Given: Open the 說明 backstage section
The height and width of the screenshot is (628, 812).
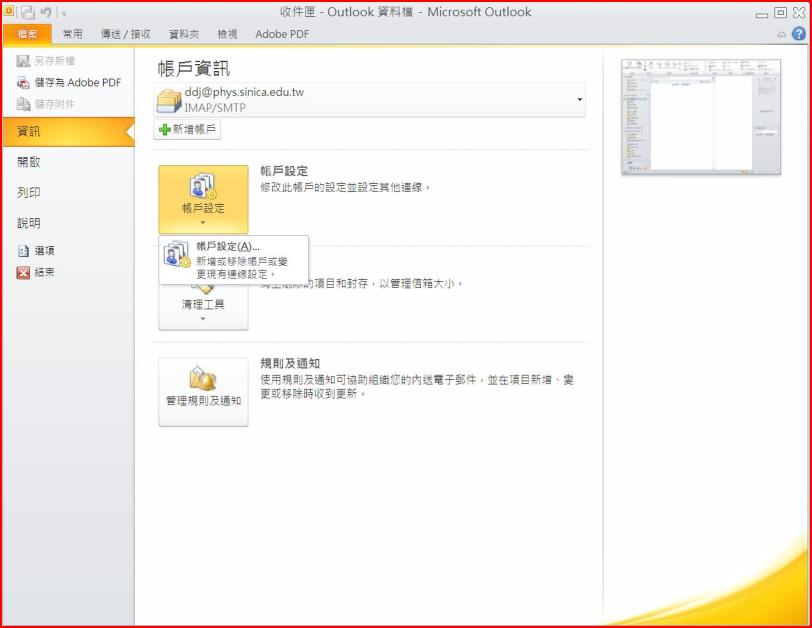Looking at the screenshot, I should click(28, 223).
